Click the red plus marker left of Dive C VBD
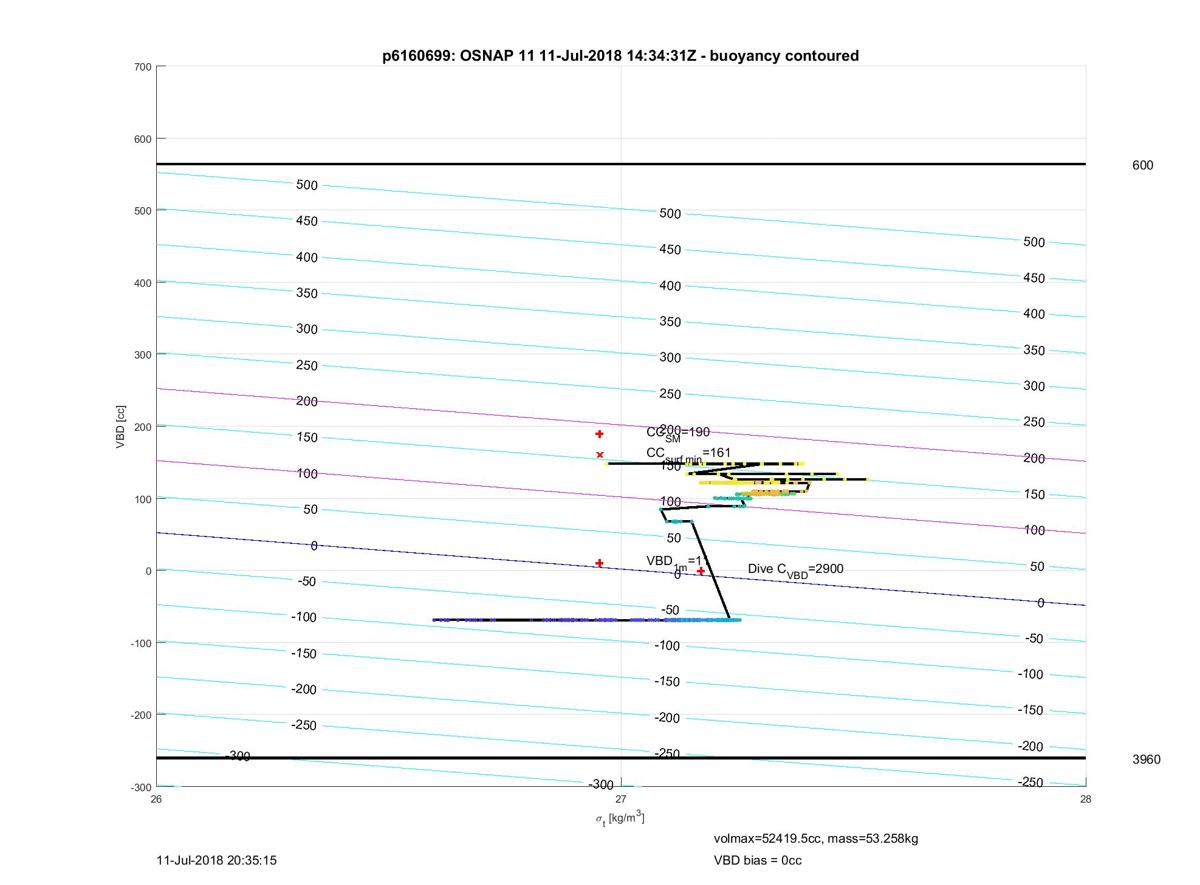Image resolution: width=1200 pixels, height=885 pixels. click(701, 571)
